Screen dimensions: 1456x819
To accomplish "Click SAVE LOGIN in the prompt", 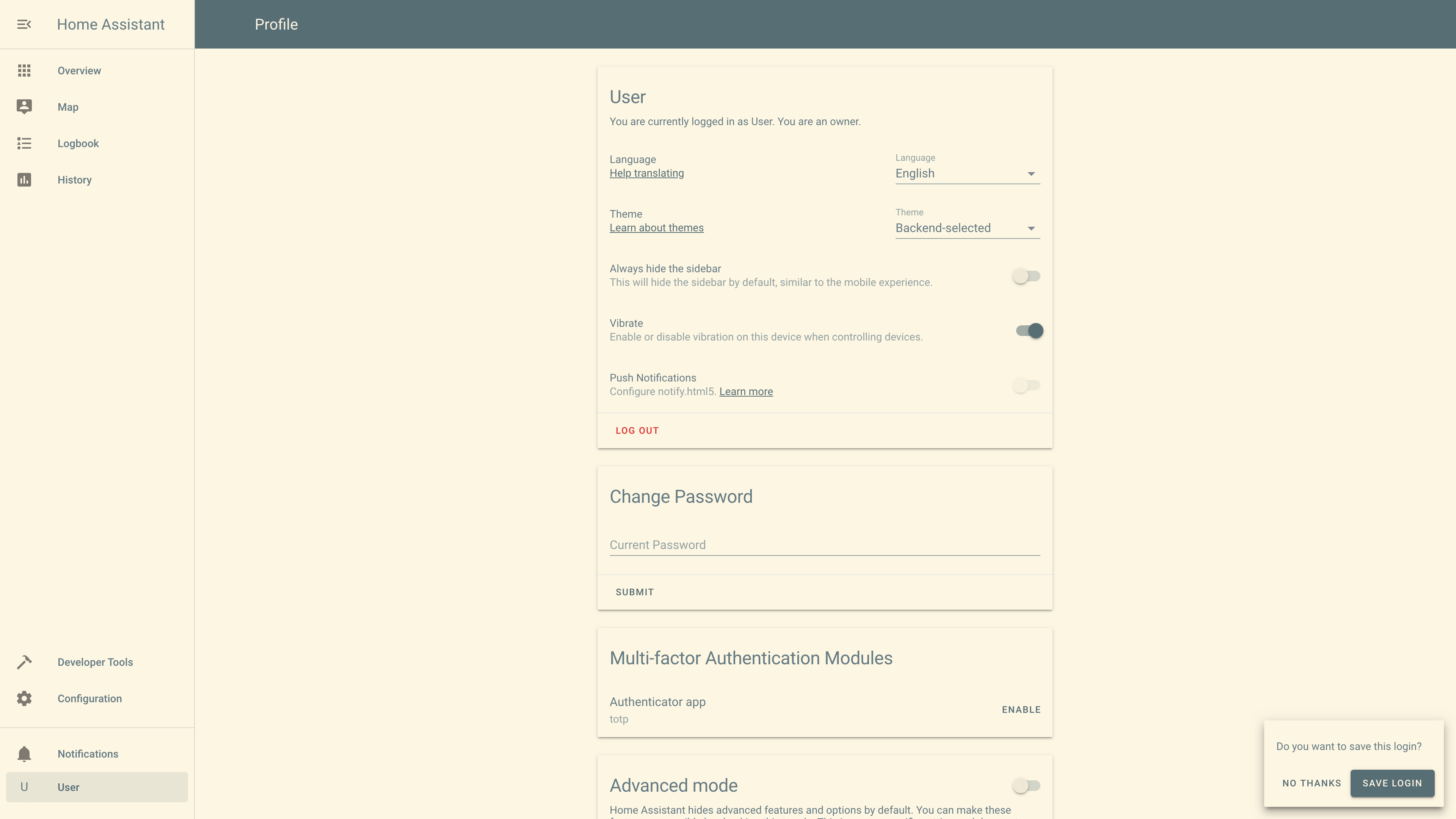I will pos(1392,783).
